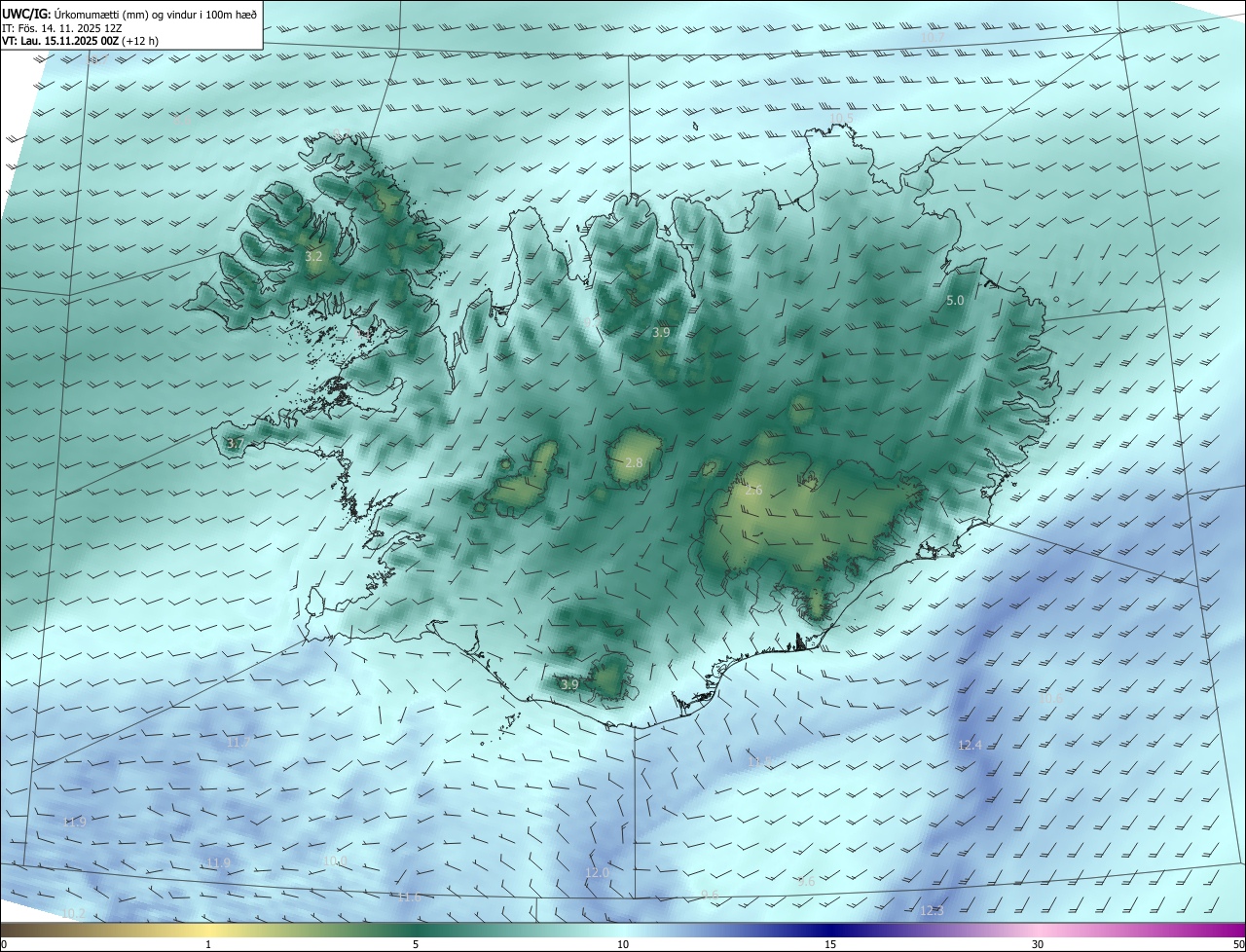Click the color scale label '50'
This screenshot has width=1246, height=952.
click(x=1238, y=944)
